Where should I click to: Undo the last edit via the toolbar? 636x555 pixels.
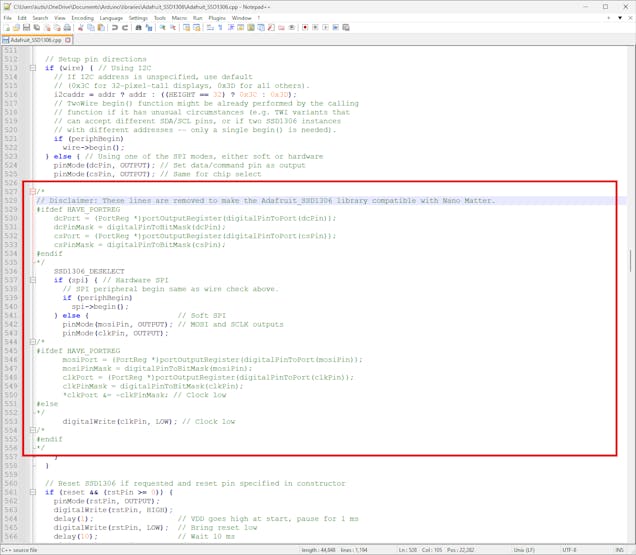point(114,28)
